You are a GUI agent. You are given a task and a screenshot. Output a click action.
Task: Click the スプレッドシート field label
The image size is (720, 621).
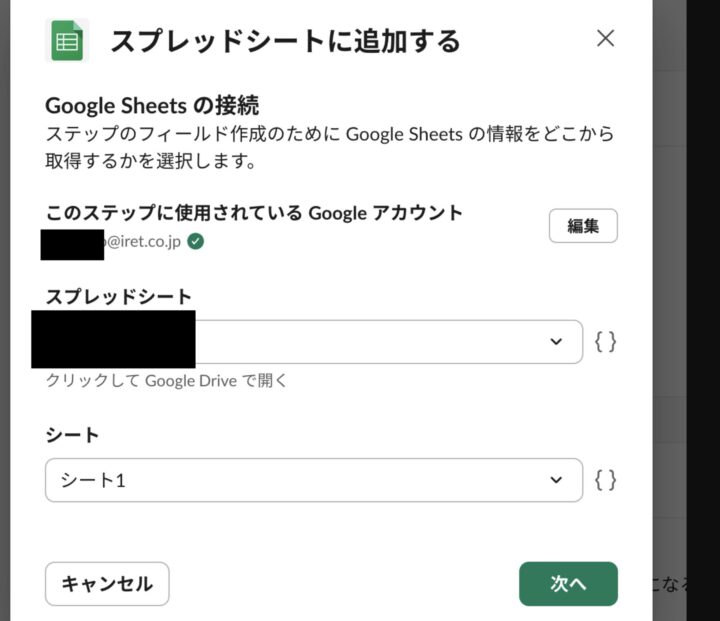tap(118, 296)
